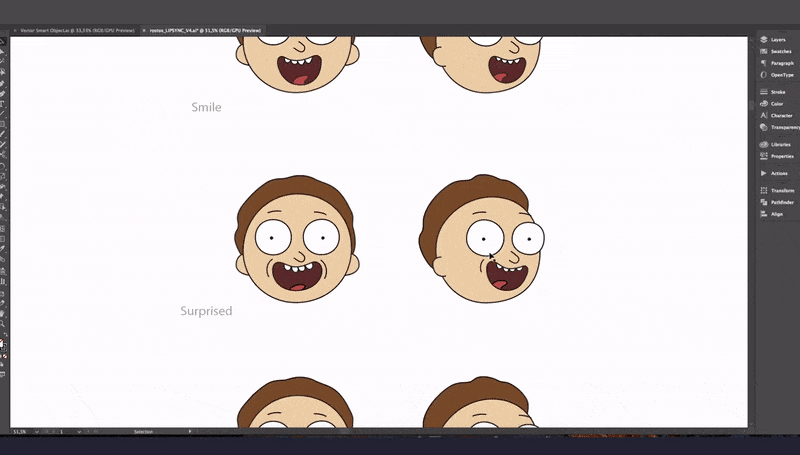This screenshot has height=455, width=800.
Task: Close the Vector Smart Object.ai tab
Action: click(x=15, y=31)
